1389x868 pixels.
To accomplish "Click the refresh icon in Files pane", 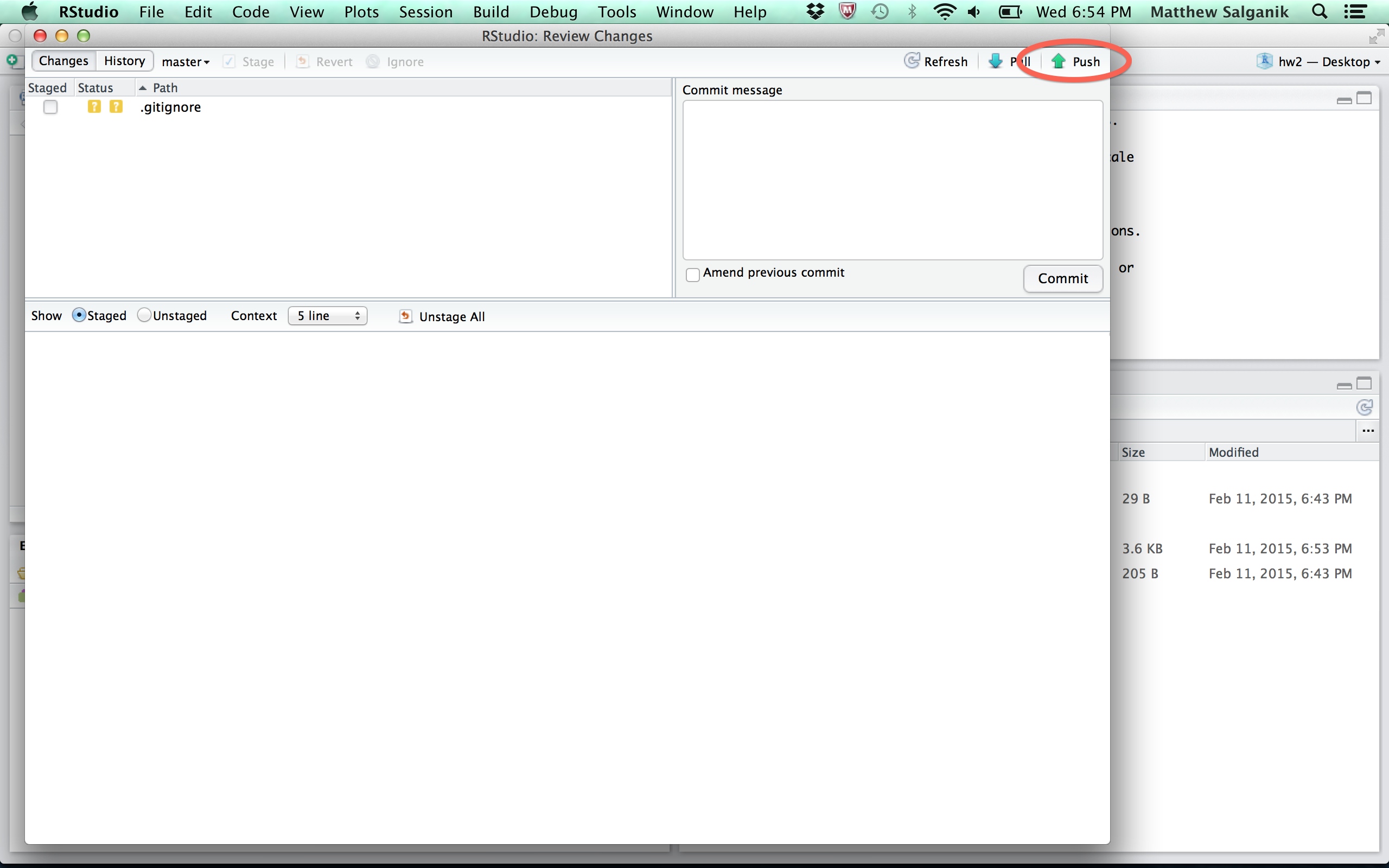I will pos(1365,407).
